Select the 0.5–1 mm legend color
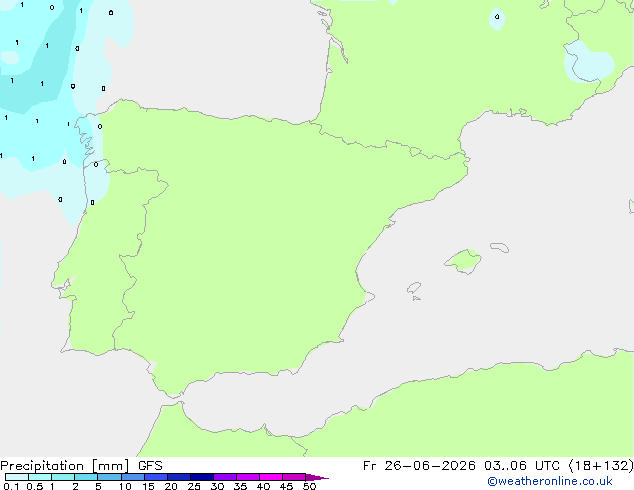This screenshot has height=490, width=634. click(40, 477)
